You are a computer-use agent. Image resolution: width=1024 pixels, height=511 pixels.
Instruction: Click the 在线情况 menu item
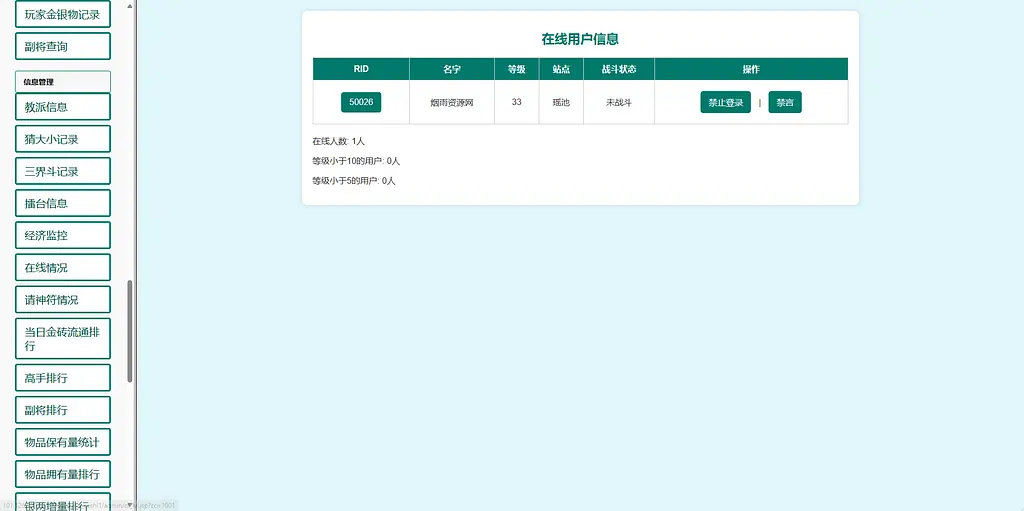coord(63,268)
